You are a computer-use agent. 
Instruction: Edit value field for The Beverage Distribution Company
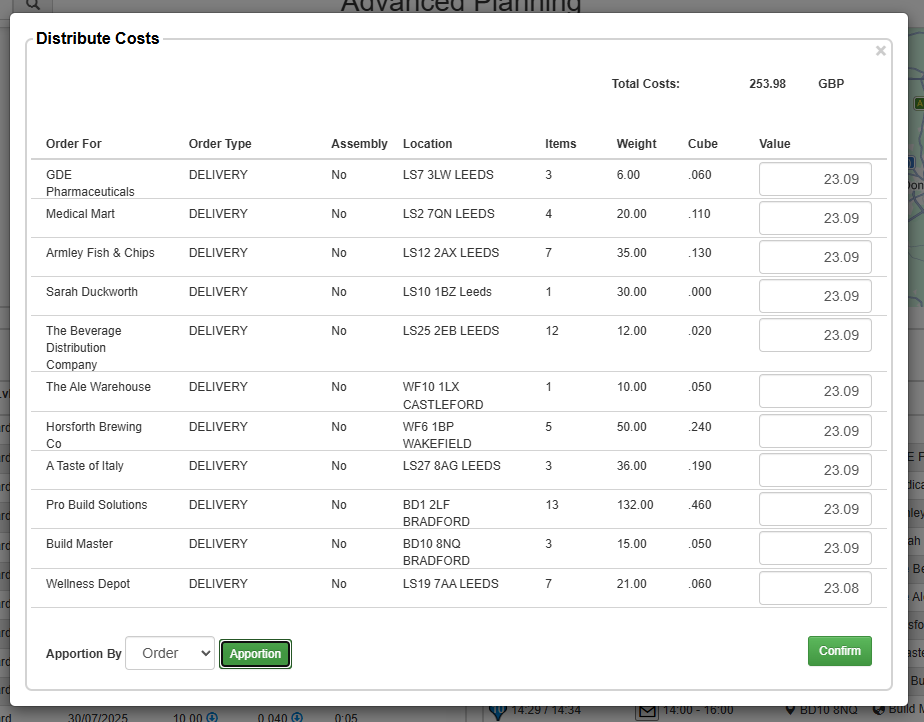815,335
